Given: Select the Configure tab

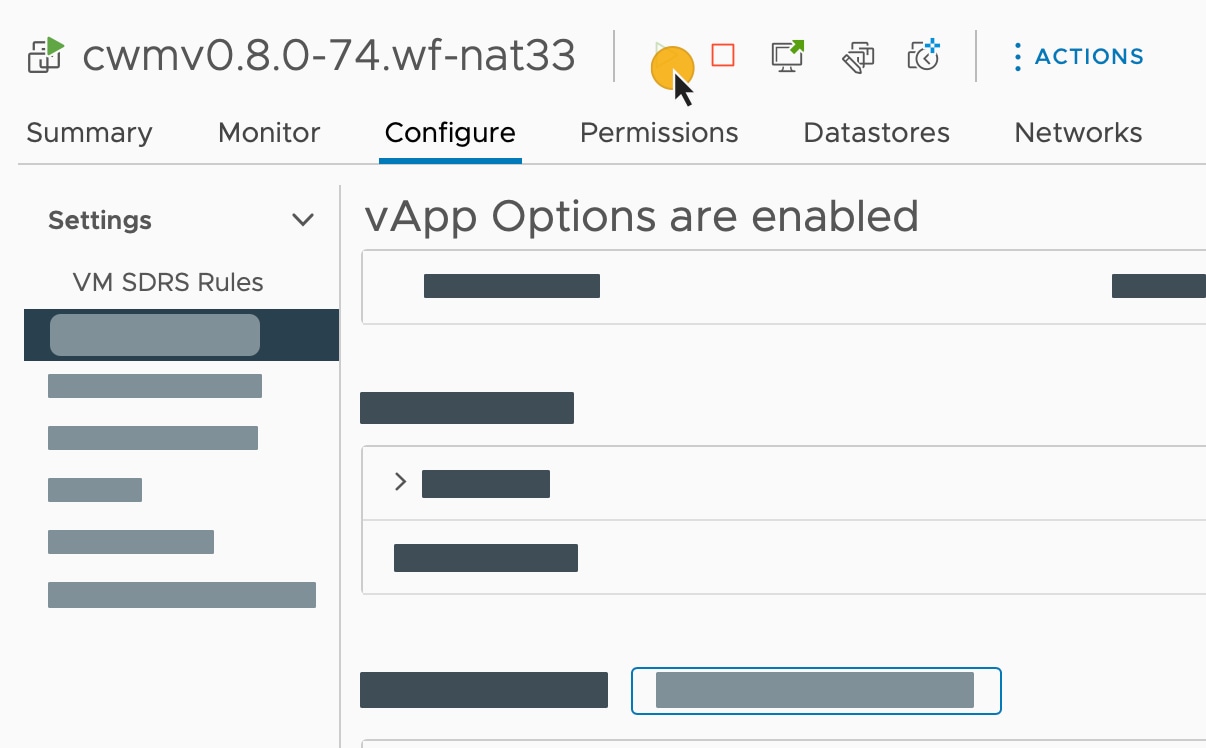Looking at the screenshot, I should click(450, 132).
